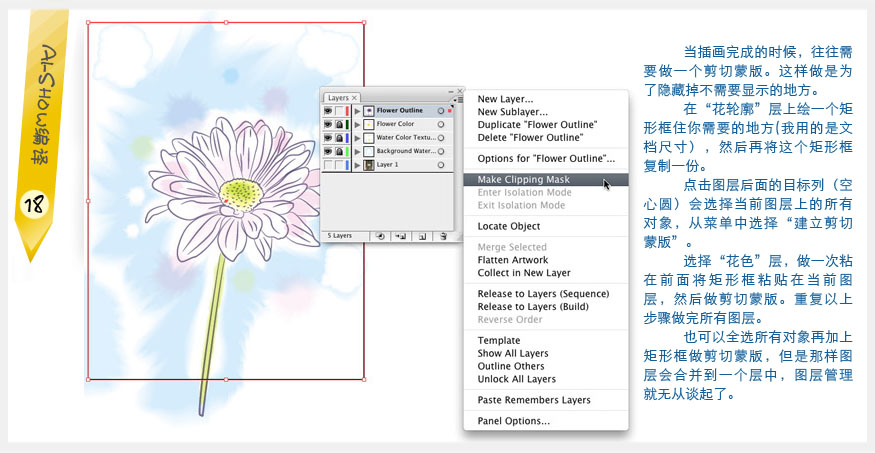Click the Background Water layer thumbnail
Image resolution: width=875 pixels, height=453 pixels.
tap(368, 151)
